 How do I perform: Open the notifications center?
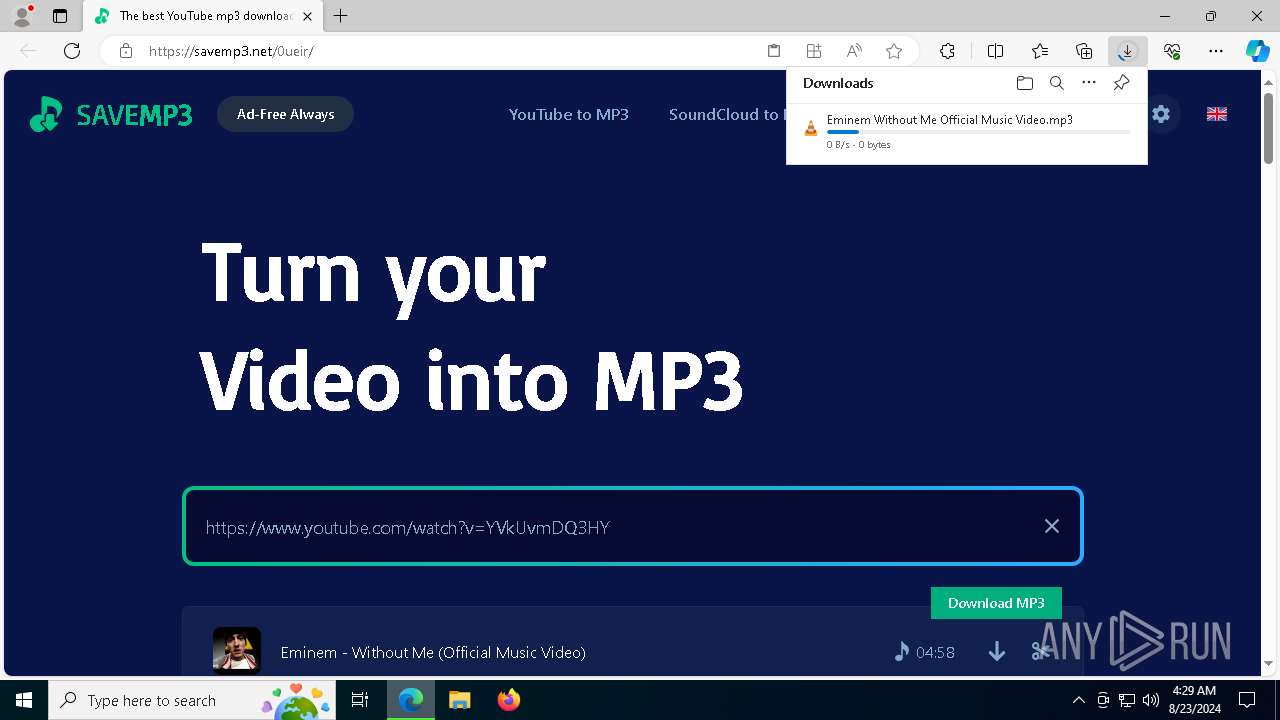[1247, 700]
